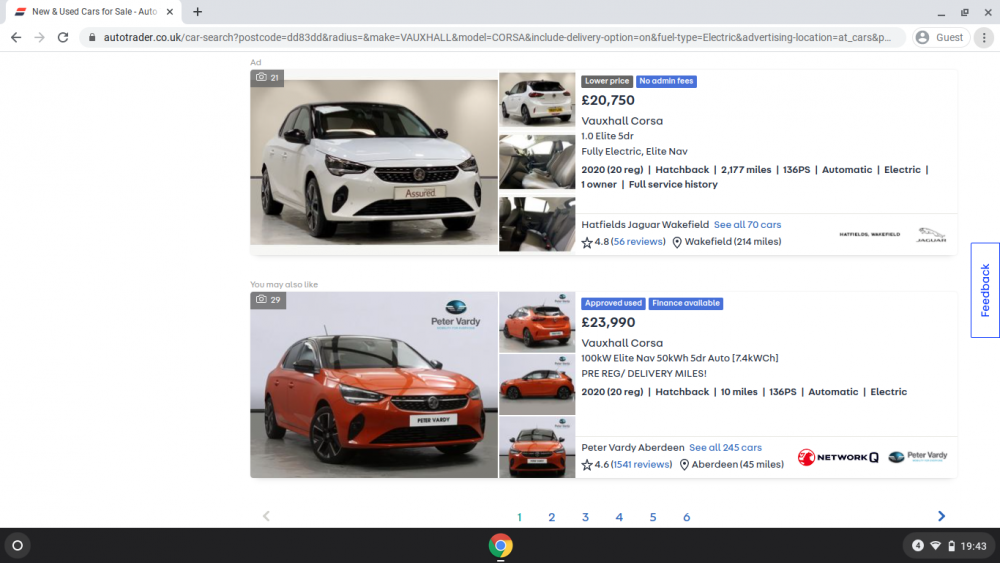Click the Wakefield location pin icon
This screenshot has width=1000, height=563.
(x=677, y=242)
